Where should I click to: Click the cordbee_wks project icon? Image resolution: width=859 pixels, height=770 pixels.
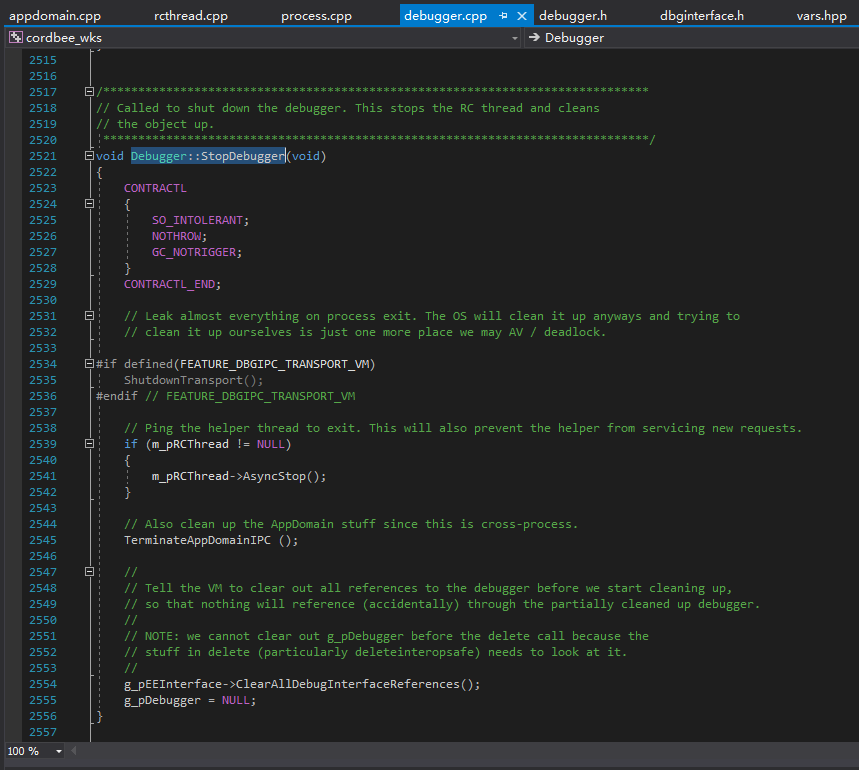15,38
